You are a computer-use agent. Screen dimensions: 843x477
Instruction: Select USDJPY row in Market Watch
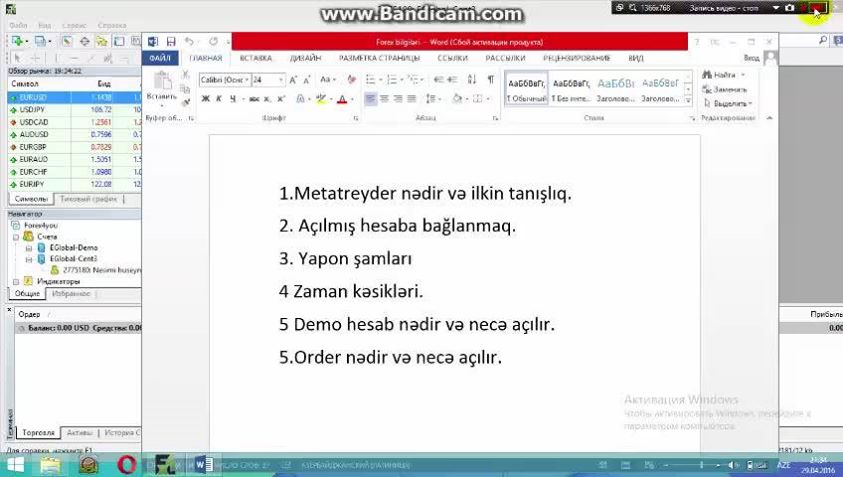(75, 110)
